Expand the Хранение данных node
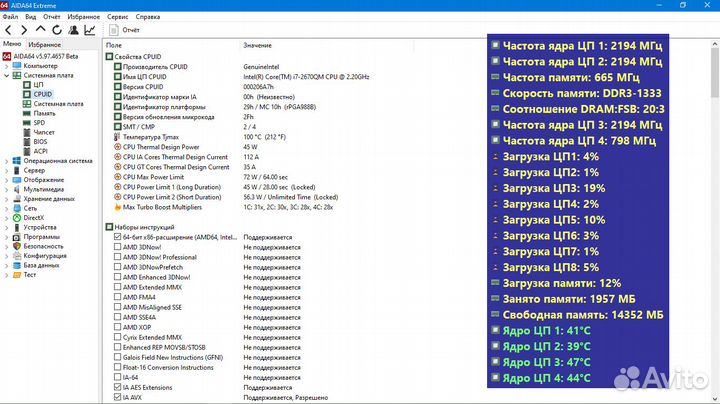The width and height of the screenshot is (720, 404). tap(6, 199)
